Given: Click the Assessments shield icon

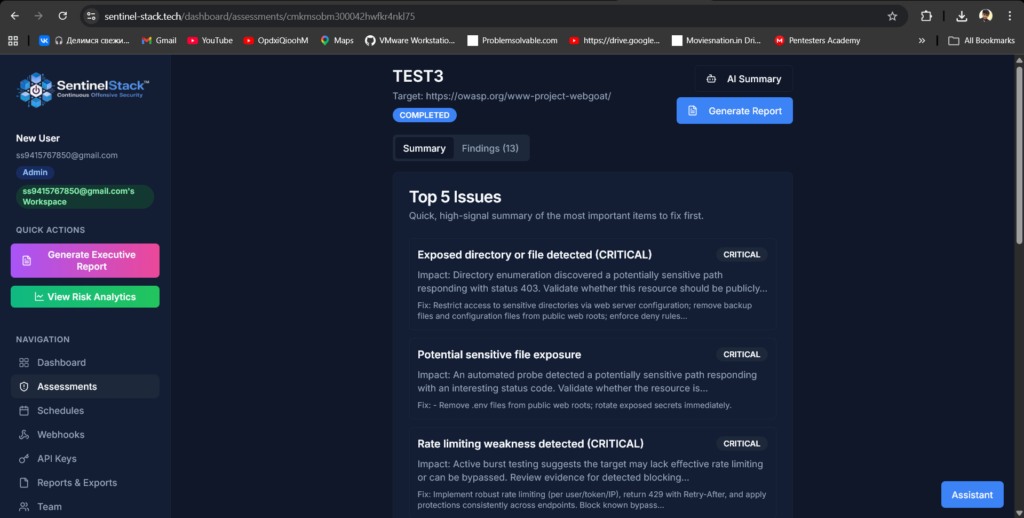Looking at the screenshot, I should (24, 387).
